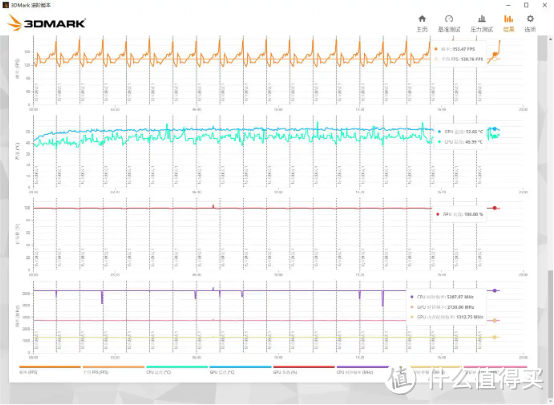The image size is (554, 405).
Task: Click the yellow memory clock data point marker
Action: 495,337
